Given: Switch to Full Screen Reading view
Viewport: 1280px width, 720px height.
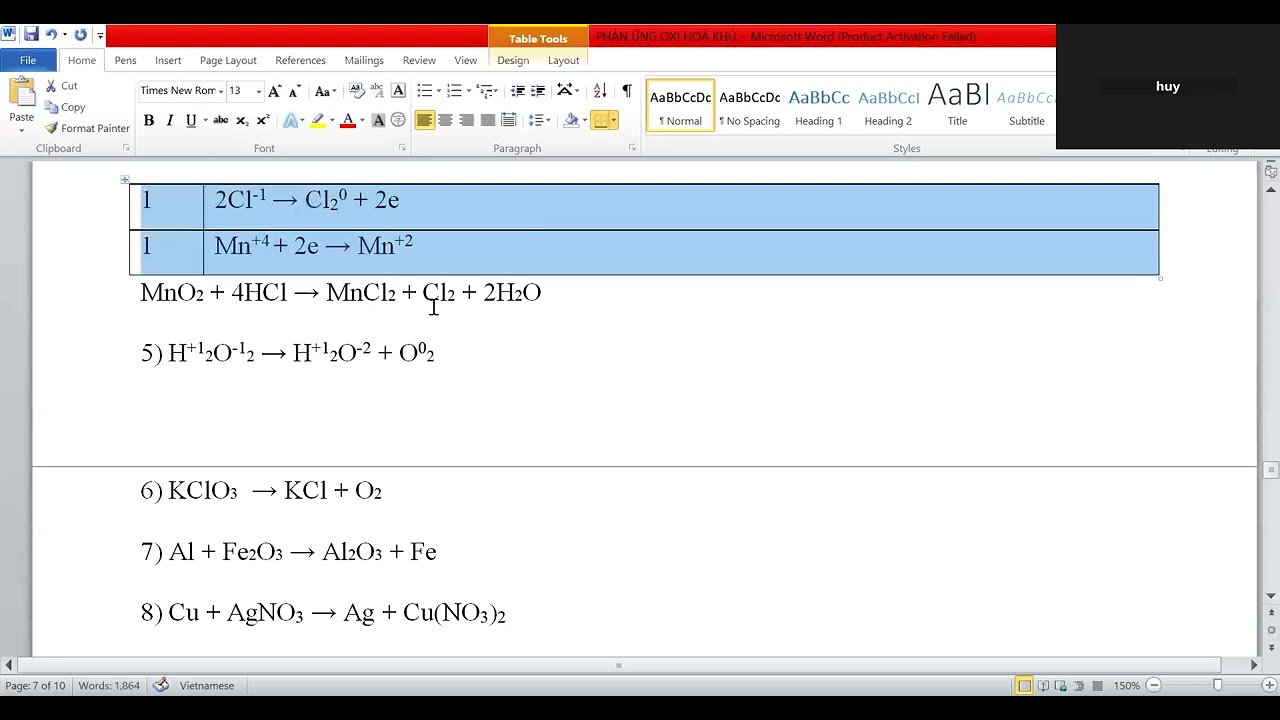Looking at the screenshot, I should 1044,686.
